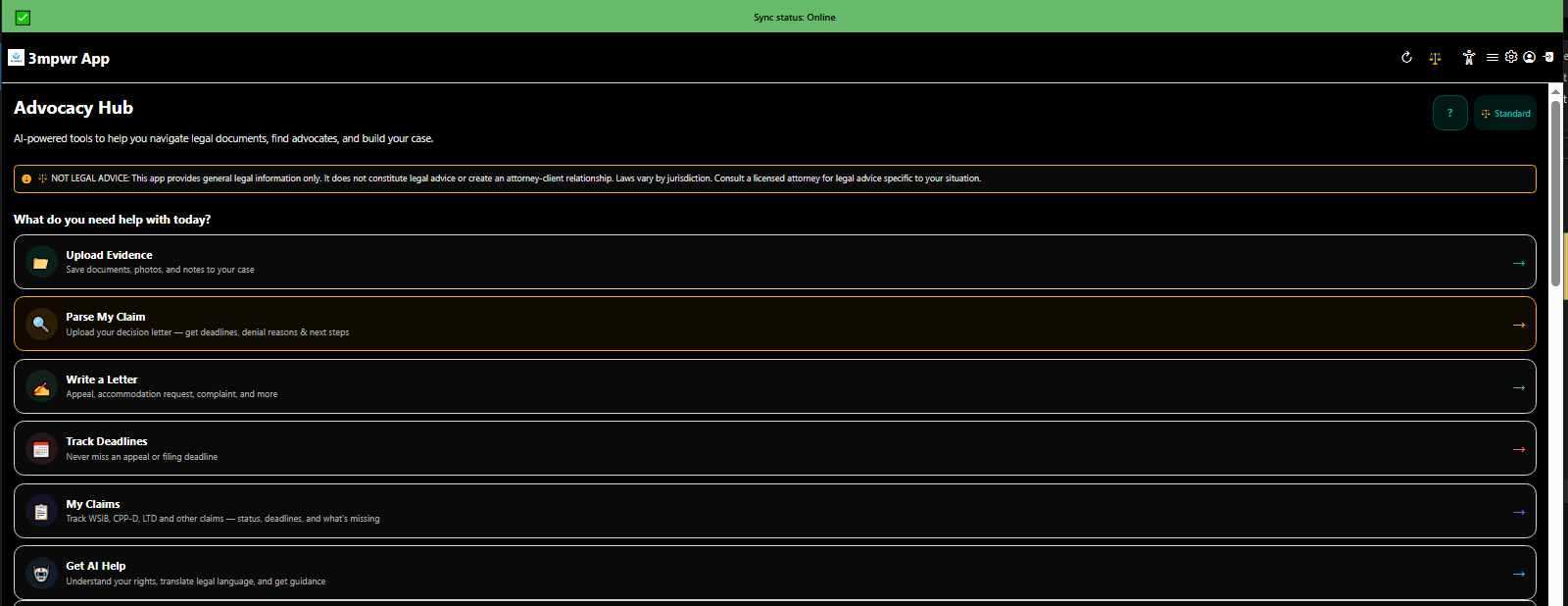Toggle the green sync status checkbox

click(x=23, y=18)
